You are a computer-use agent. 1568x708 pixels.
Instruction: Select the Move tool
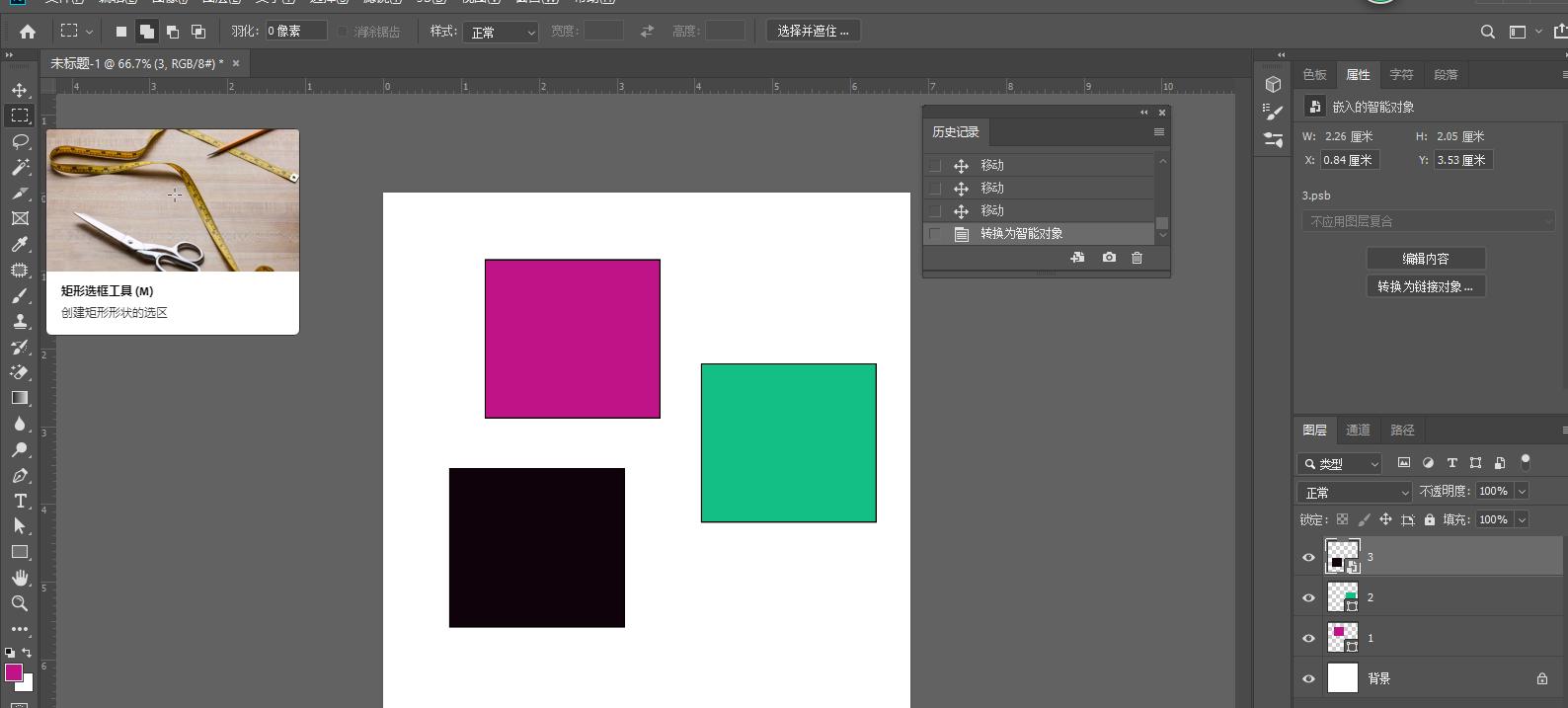(20, 90)
